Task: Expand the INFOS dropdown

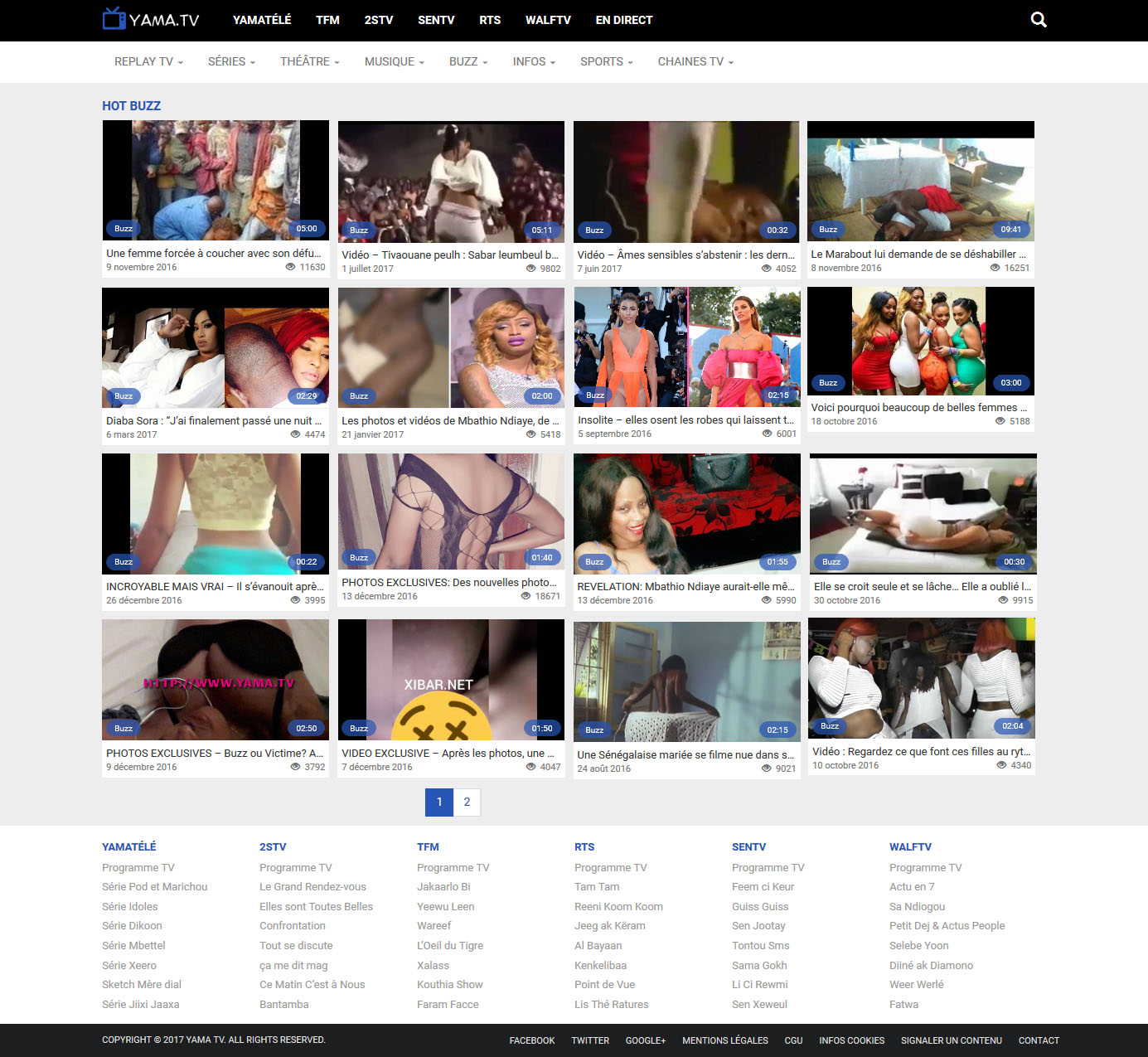Action: (x=534, y=61)
